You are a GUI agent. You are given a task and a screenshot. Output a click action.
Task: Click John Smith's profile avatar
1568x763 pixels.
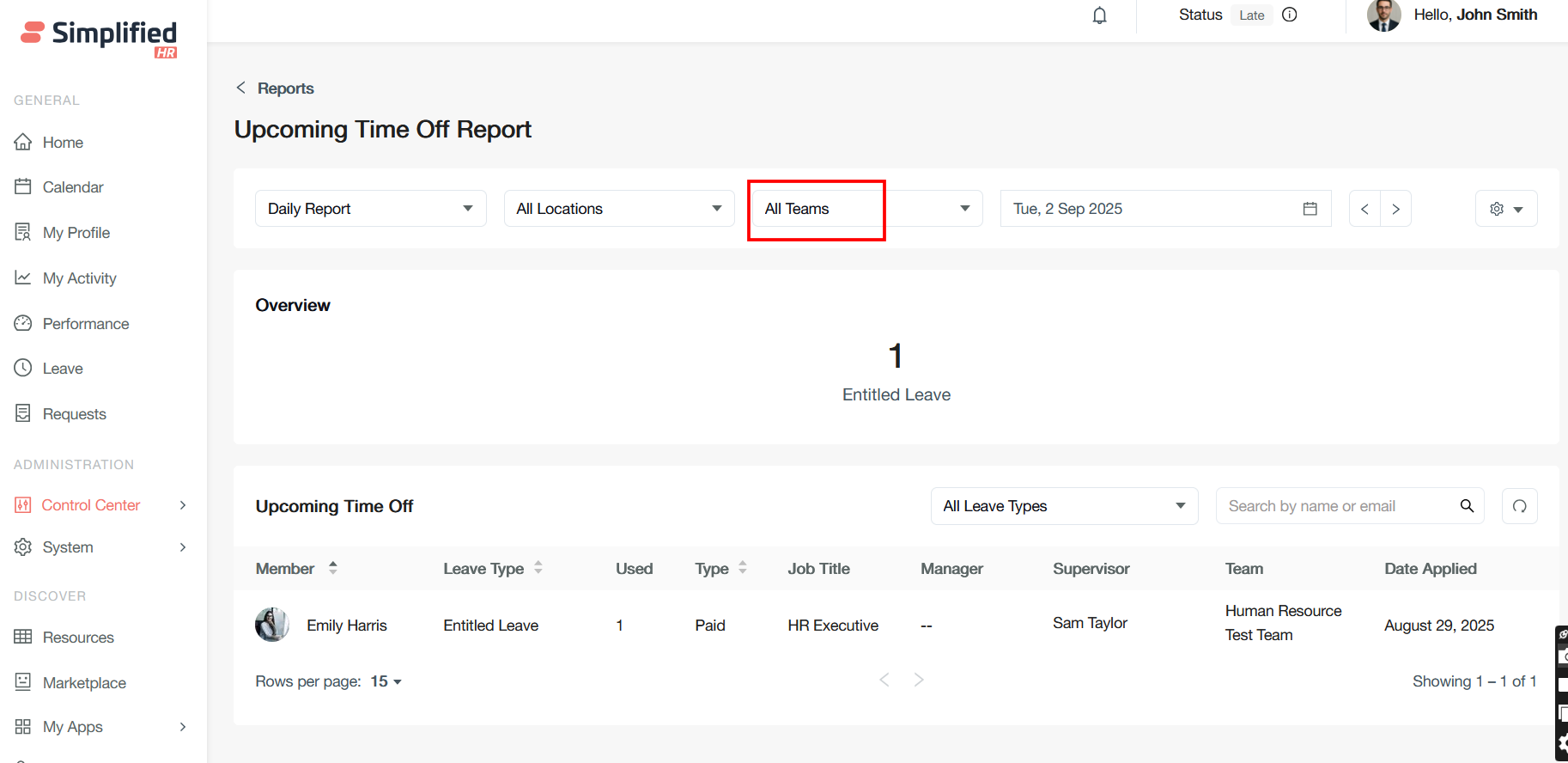pyautogui.click(x=1383, y=15)
